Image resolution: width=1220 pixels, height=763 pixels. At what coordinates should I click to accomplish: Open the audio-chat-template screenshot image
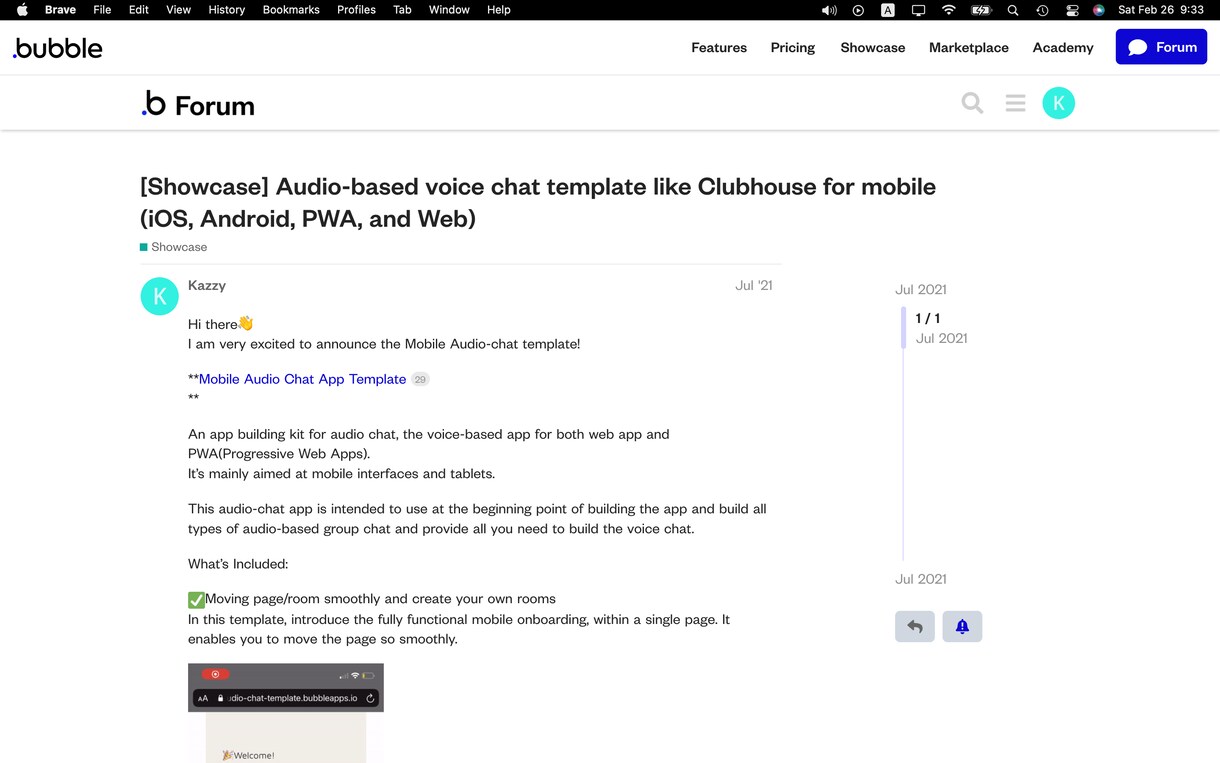coord(286,713)
